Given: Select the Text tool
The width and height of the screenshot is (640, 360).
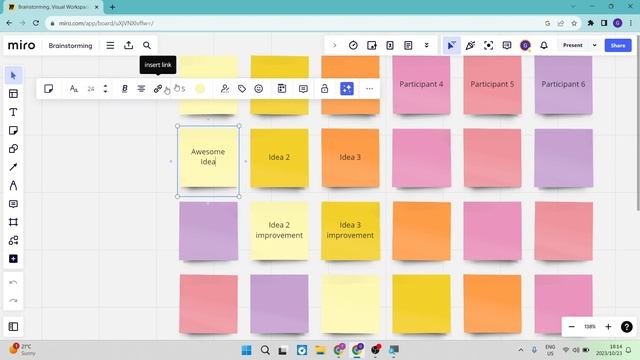Looking at the screenshot, I should tap(13, 112).
